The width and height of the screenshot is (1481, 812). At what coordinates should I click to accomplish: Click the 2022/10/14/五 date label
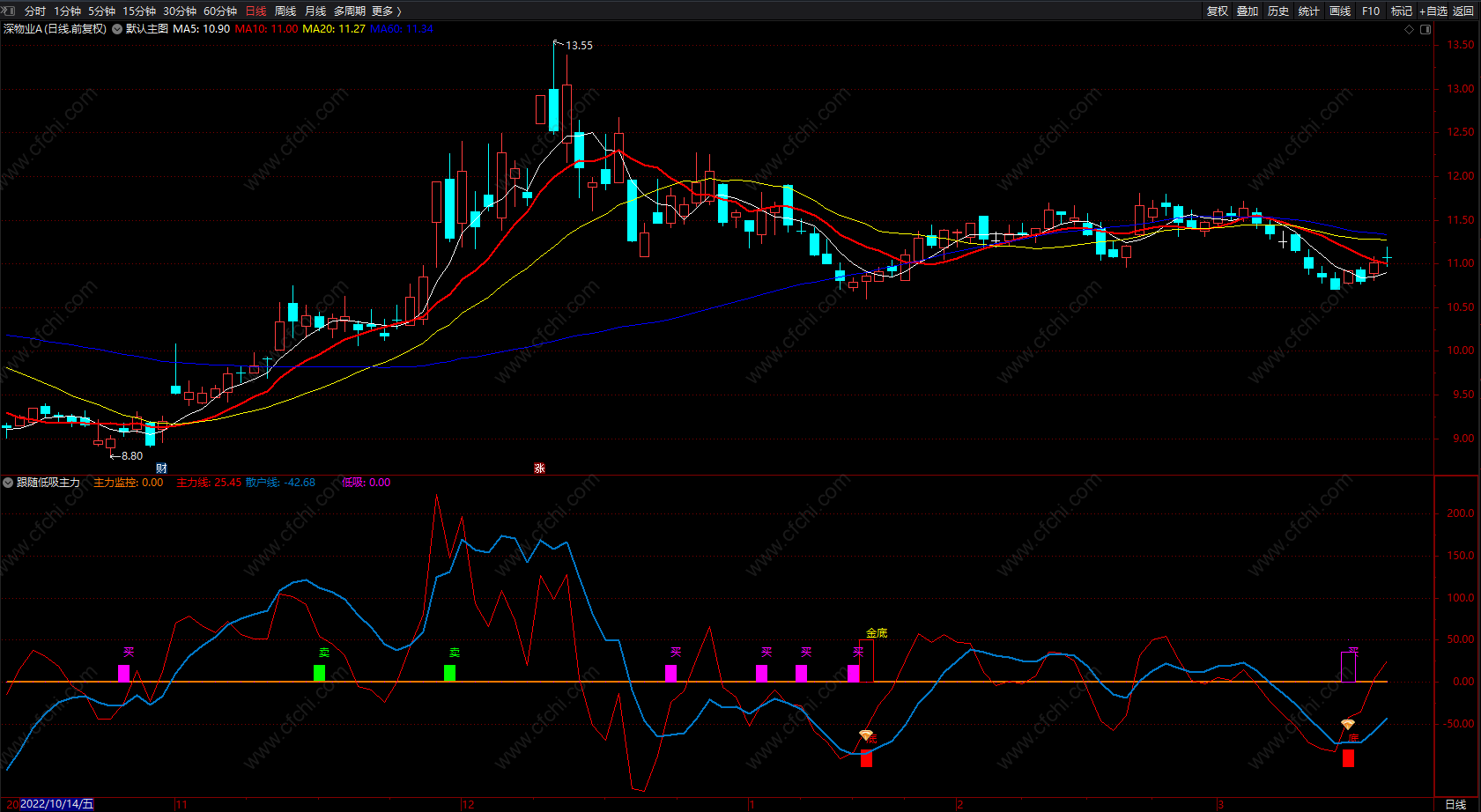pyautogui.click(x=57, y=804)
